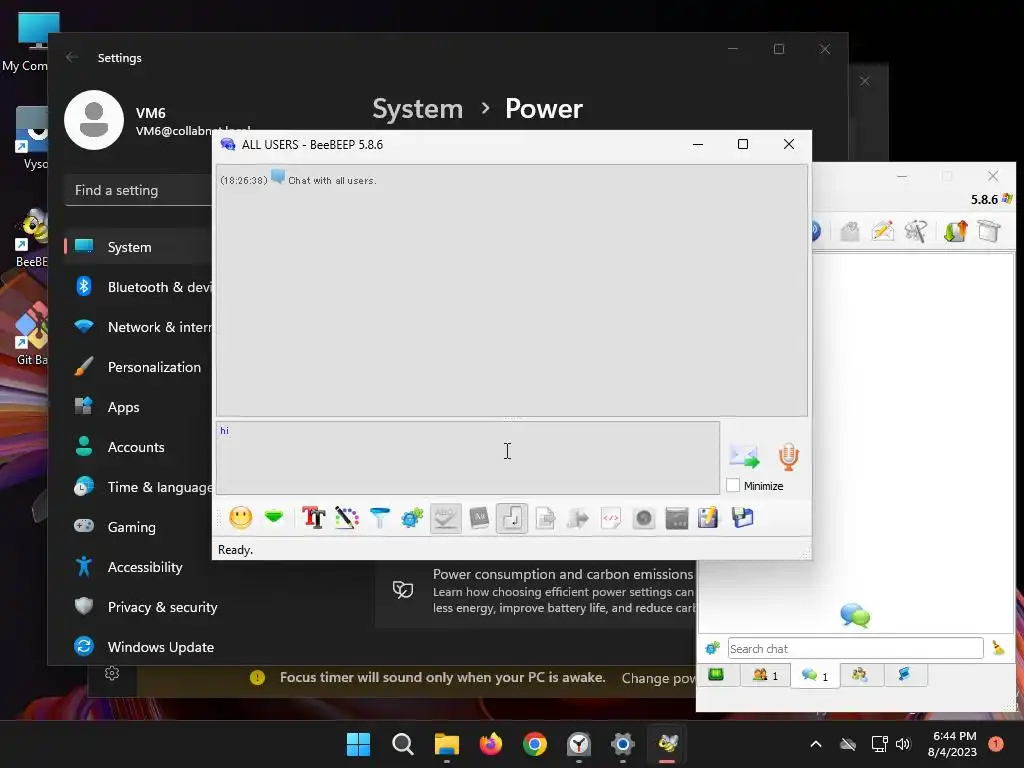Screen dimensions: 1024x768
Task: Launch Google Chrome from the taskbar
Action: point(534,744)
